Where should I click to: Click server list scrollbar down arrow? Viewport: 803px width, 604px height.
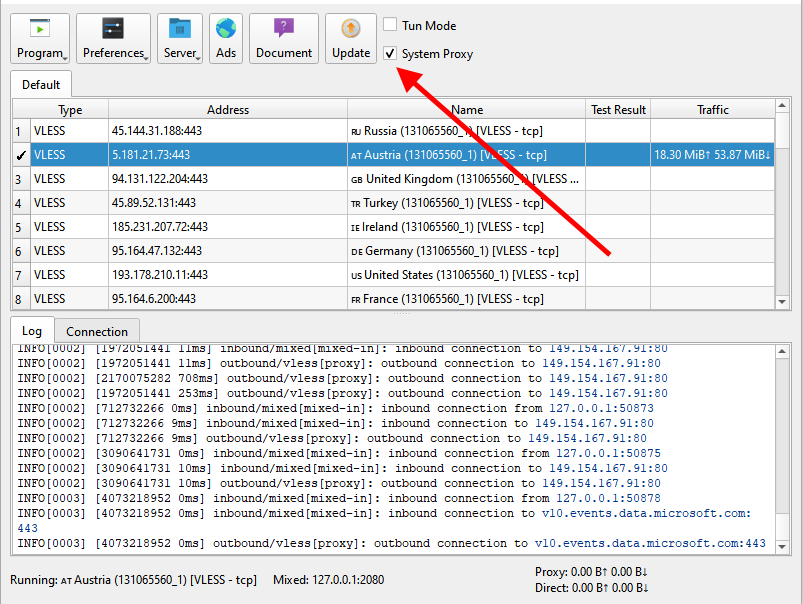(x=782, y=302)
